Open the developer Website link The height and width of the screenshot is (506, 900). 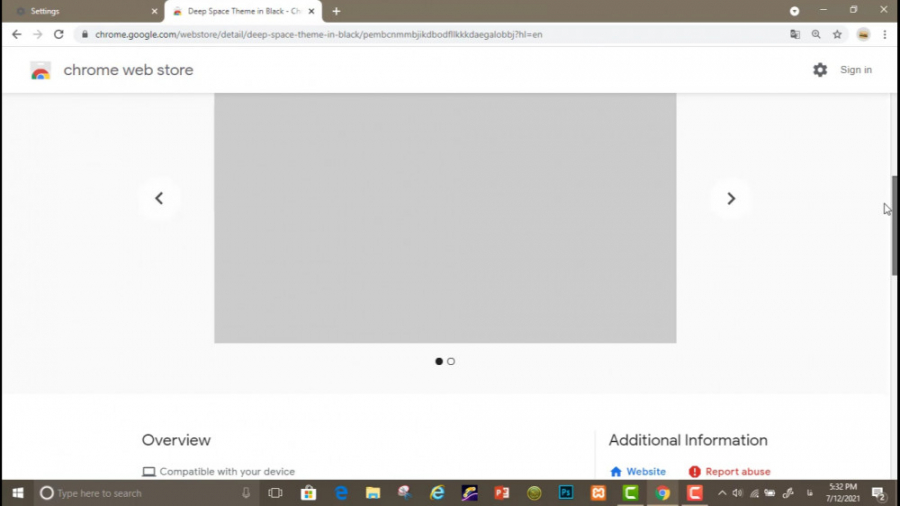(638, 472)
